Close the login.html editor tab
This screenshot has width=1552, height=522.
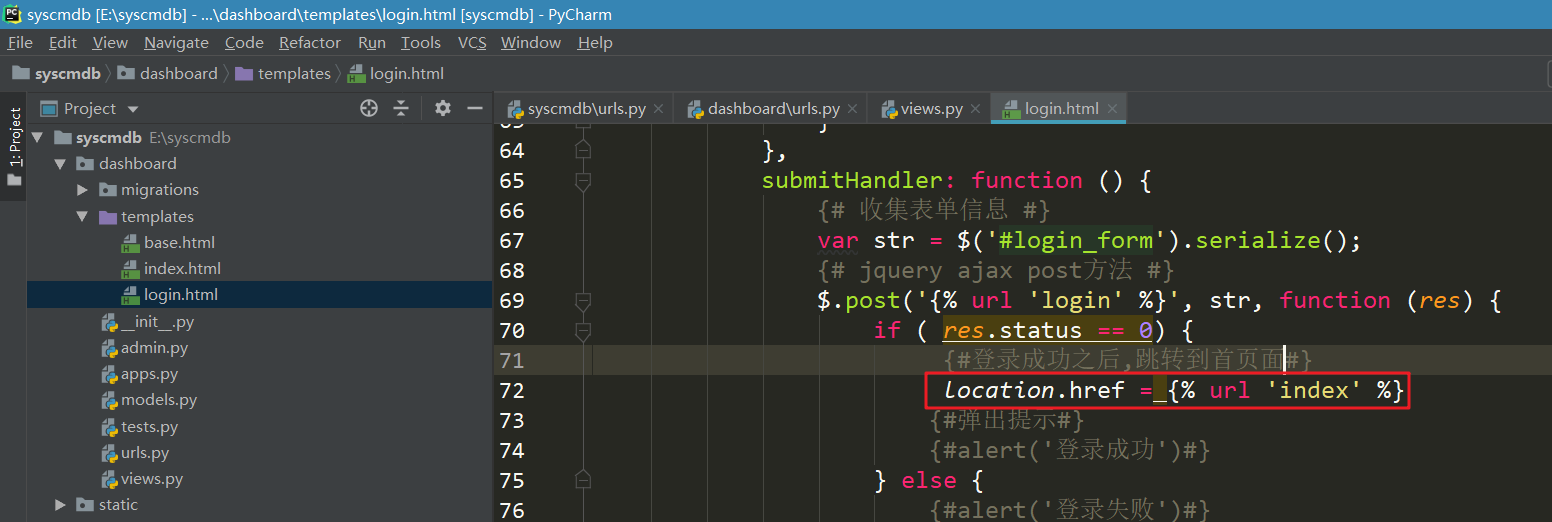[1112, 109]
